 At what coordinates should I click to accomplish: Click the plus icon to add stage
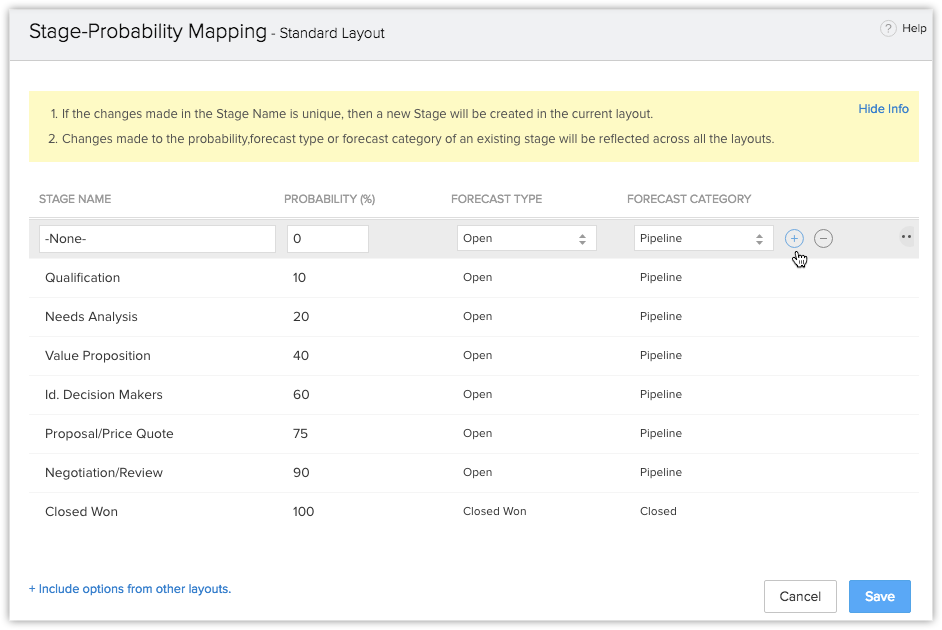(x=794, y=238)
